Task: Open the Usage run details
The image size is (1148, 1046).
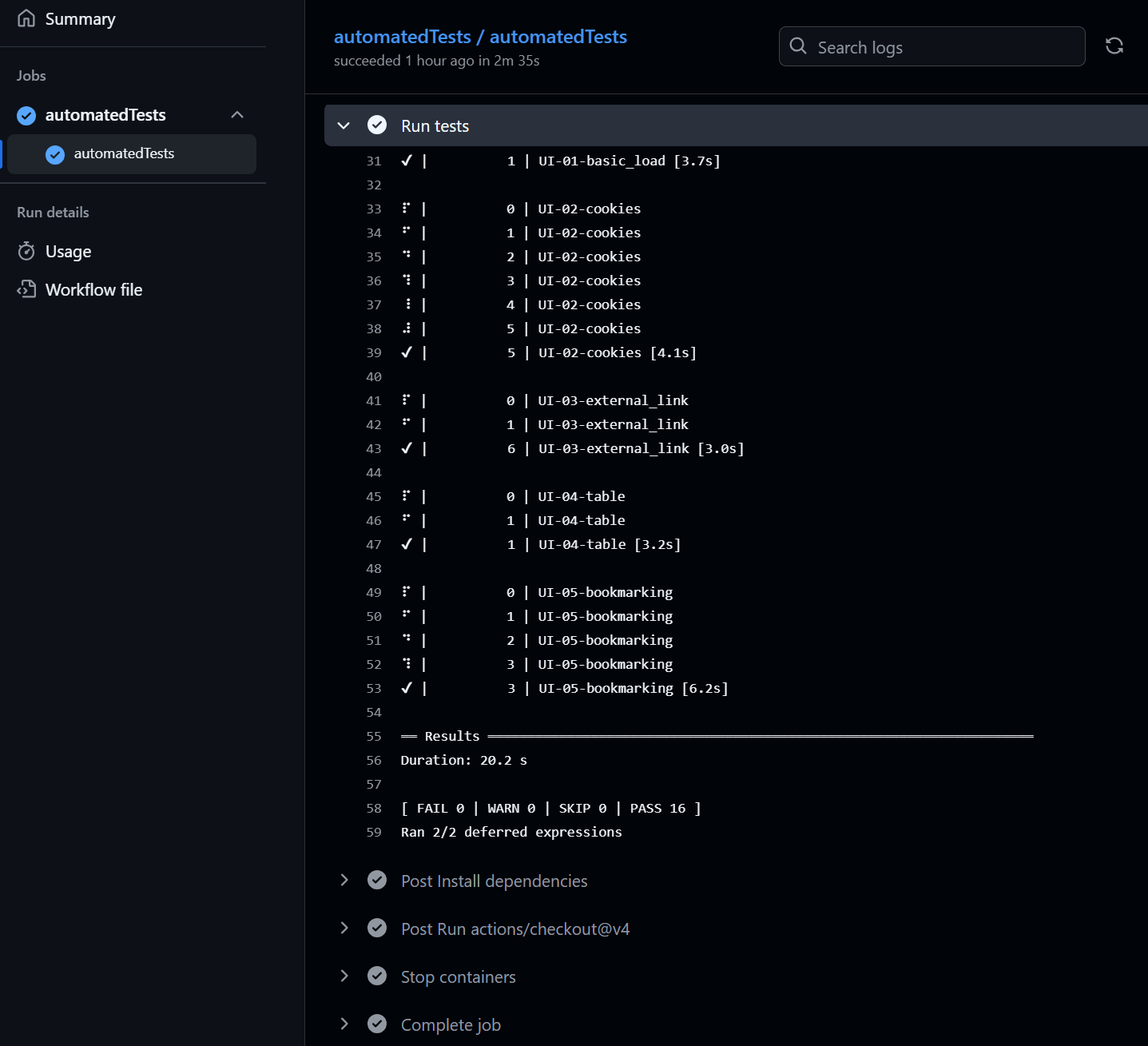Action: click(68, 252)
